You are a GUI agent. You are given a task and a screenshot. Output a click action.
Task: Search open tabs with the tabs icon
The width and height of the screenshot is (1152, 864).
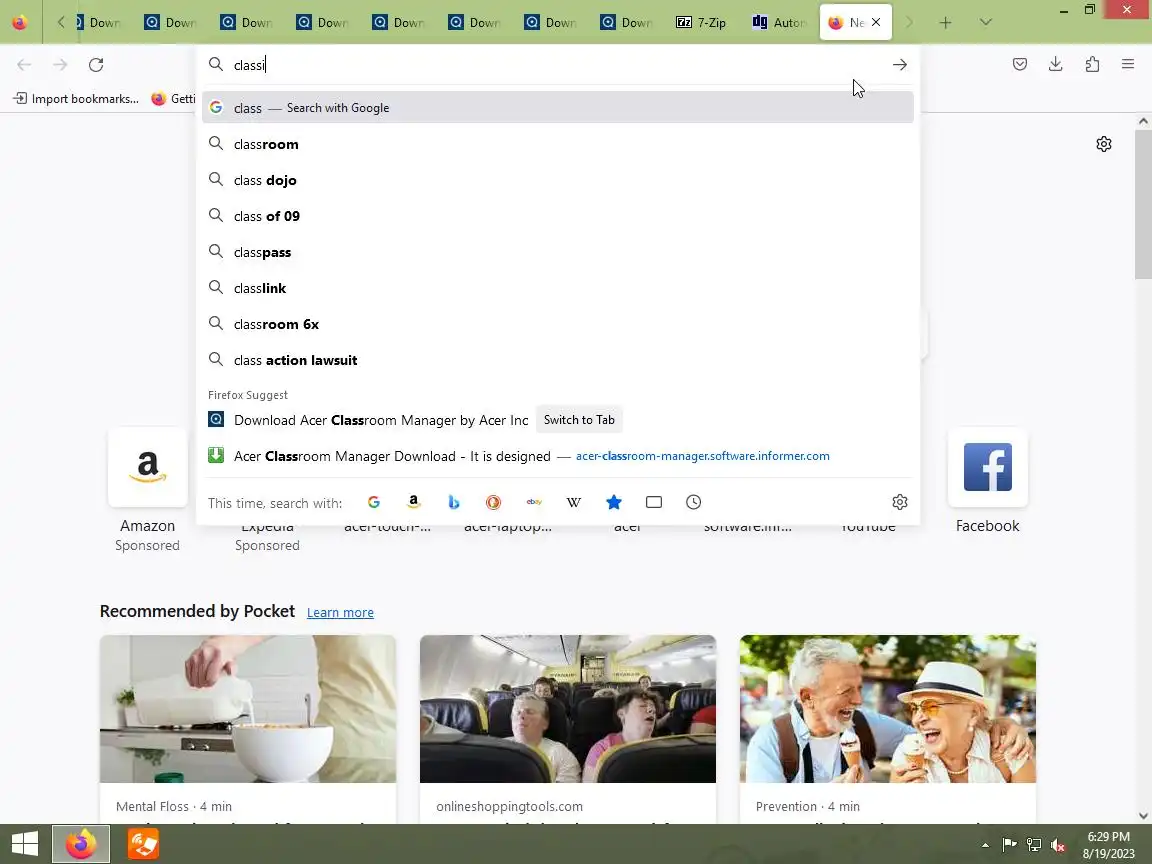click(x=654, y=503)
